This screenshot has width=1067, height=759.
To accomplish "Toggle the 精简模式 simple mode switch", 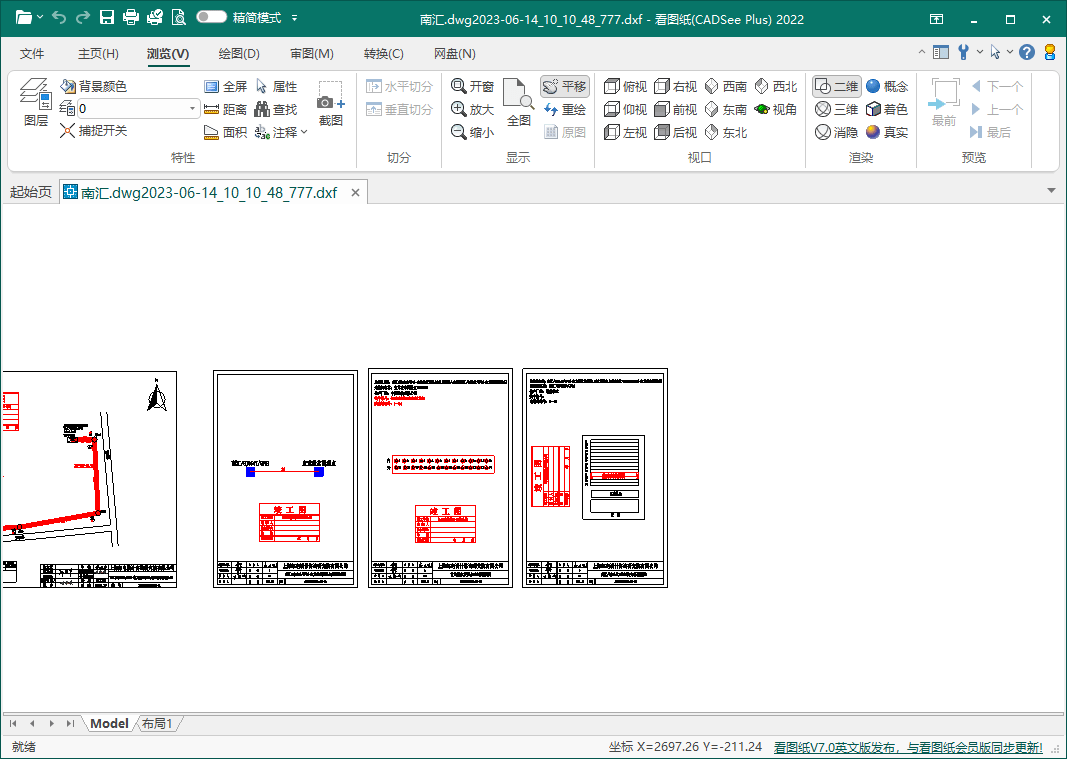I will [x=211, y=17].
